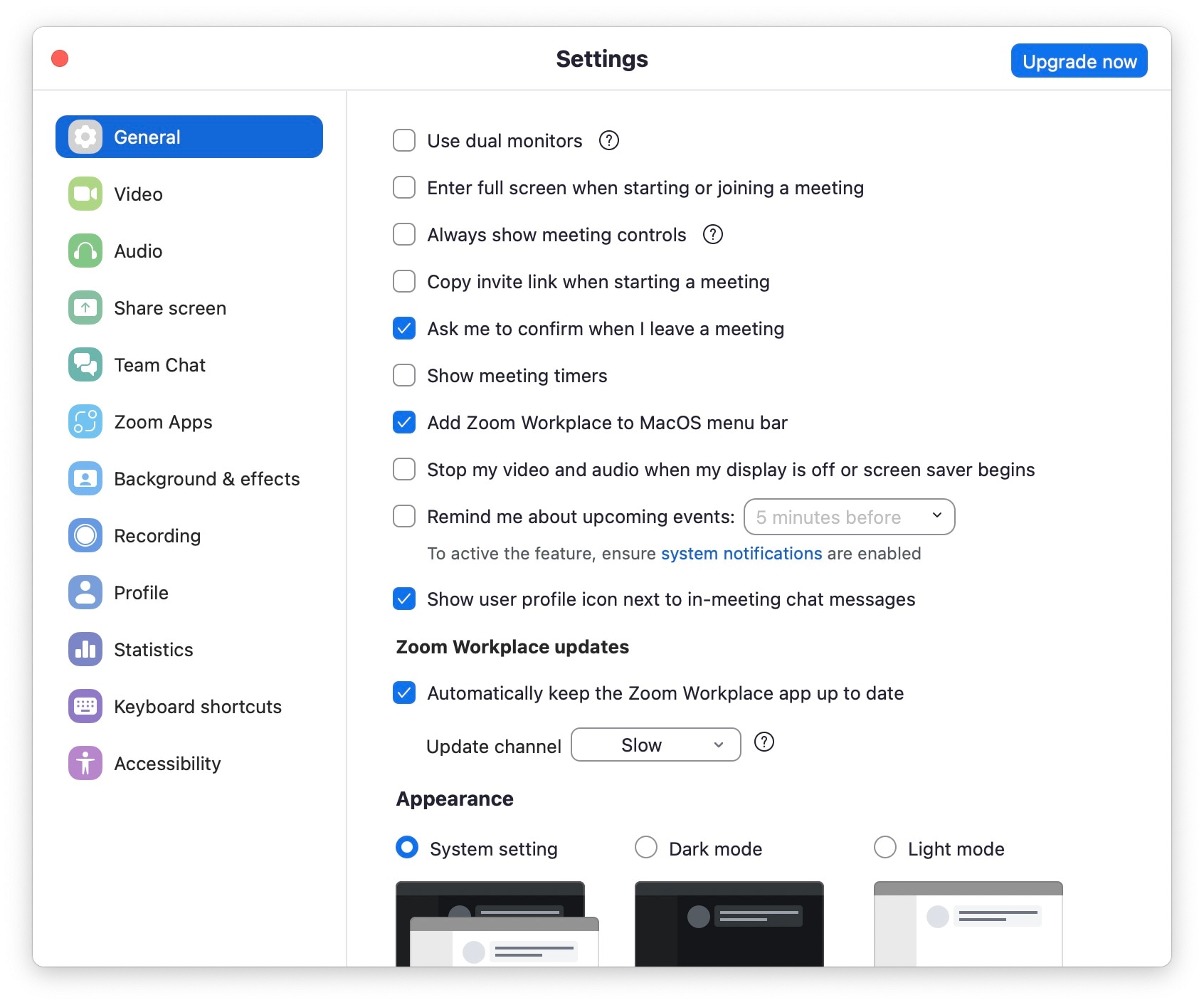The width and height of the screenshot is (1204, 1005).
Task: Select Dark mode radio button
Action: click(x=646, y=847)
